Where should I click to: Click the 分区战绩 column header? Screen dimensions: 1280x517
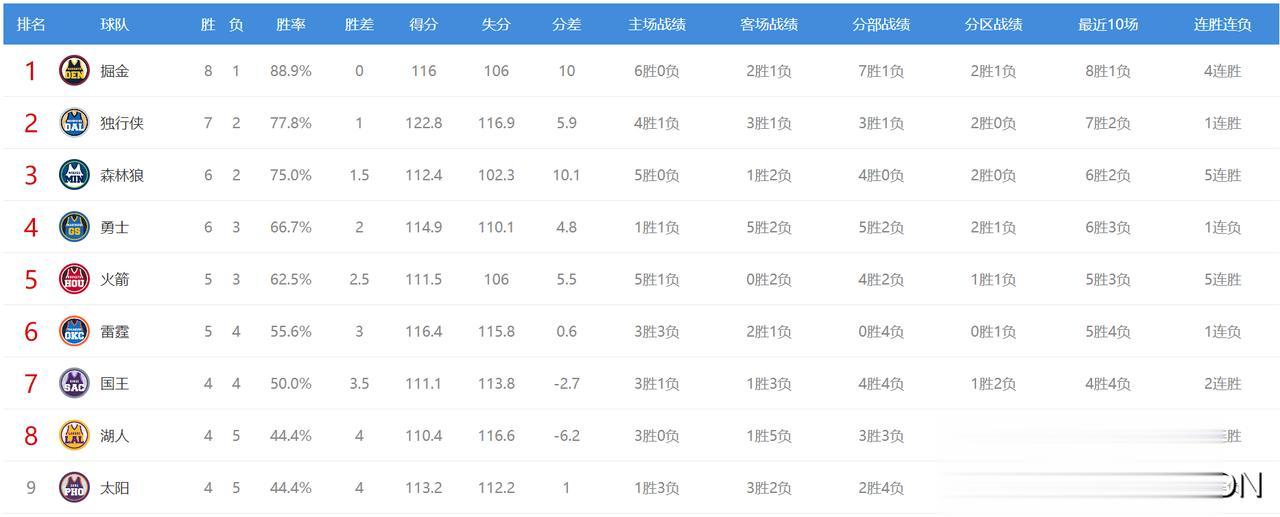tap(993, 24)
